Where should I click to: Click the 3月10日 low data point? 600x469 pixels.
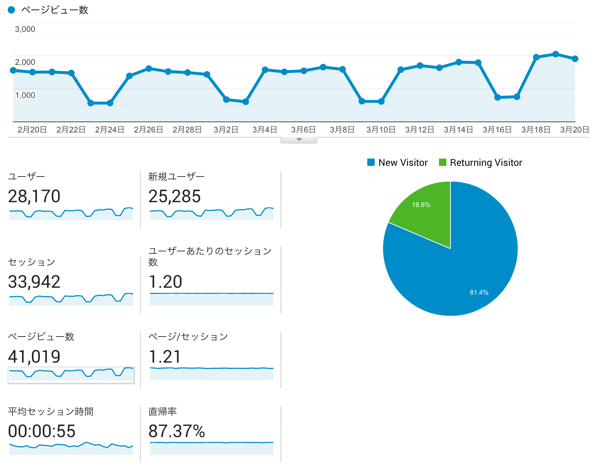[x=381, y=101]
